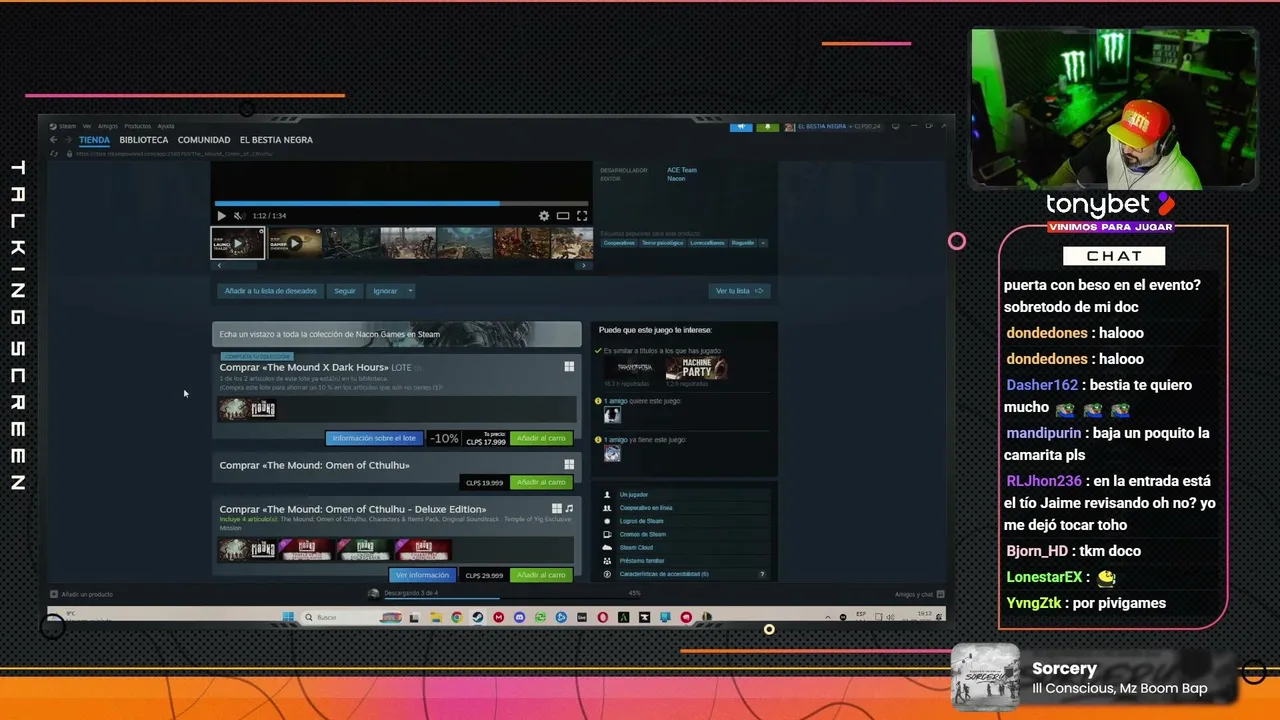Go back with Steam's back arrow
This screenshot has height=720, width=1280.
54,140
